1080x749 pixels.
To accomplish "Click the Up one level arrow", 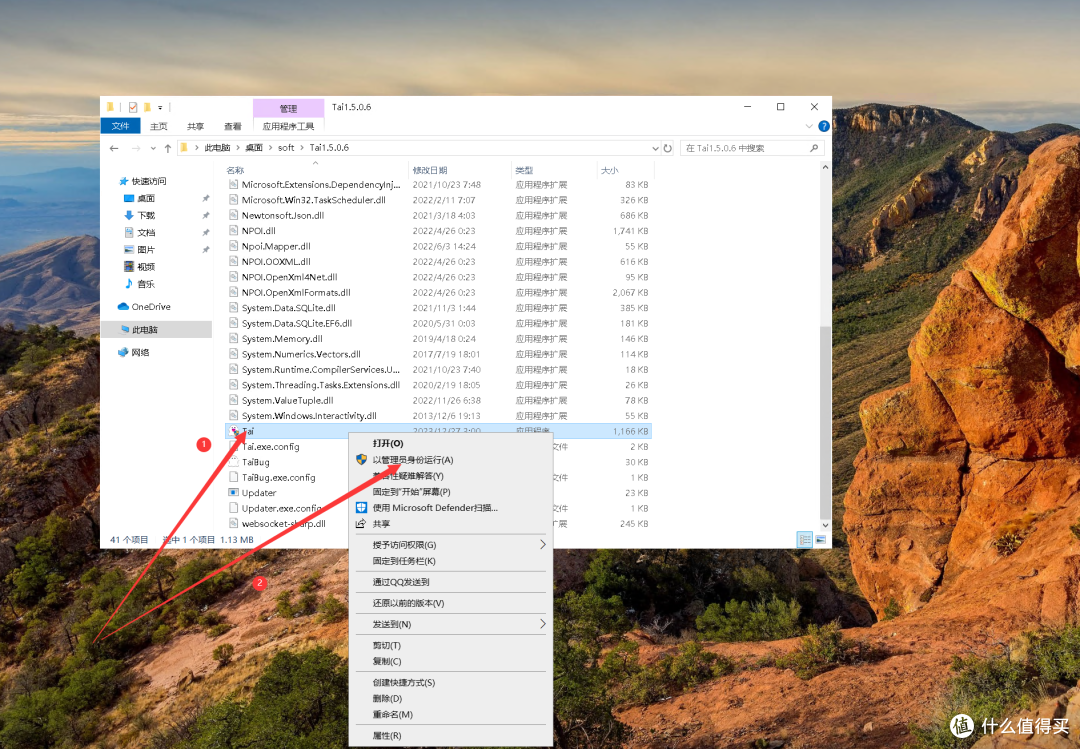I will tap(167, 148).
